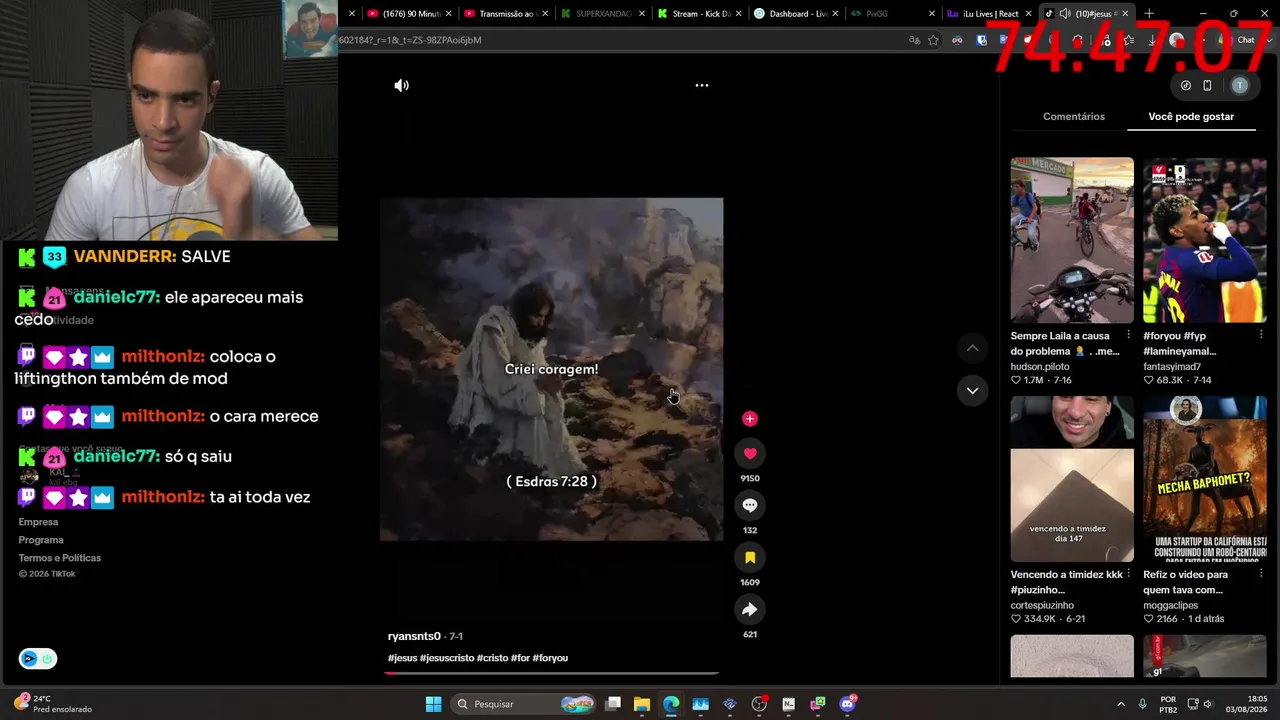This screenshot has width=1280, height=720.
Task: Click the #jesuscristo hashtag
Action: pos(447,658)
